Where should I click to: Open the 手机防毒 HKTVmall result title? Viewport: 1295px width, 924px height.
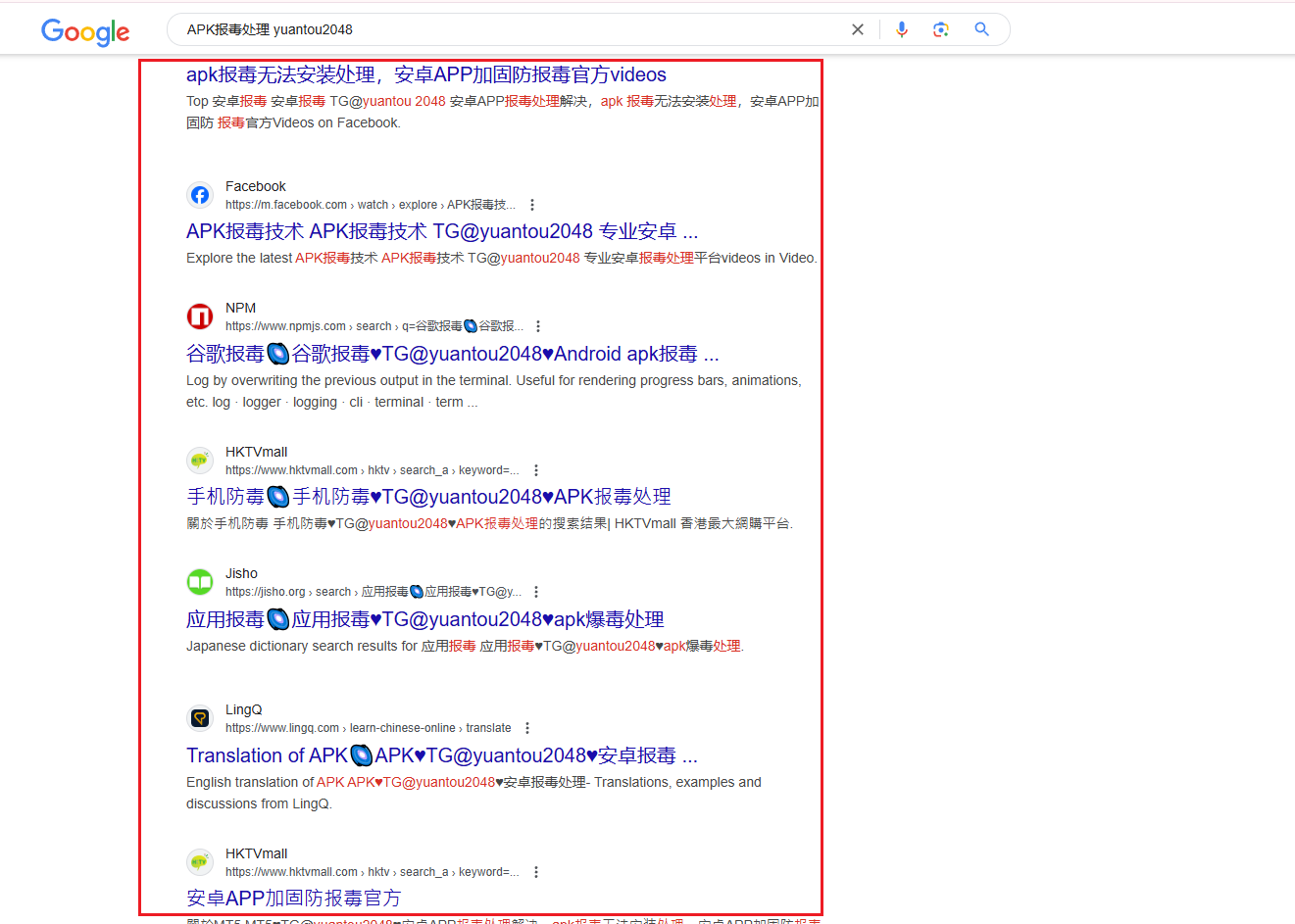pyautogui.click(x=429, y=497)
